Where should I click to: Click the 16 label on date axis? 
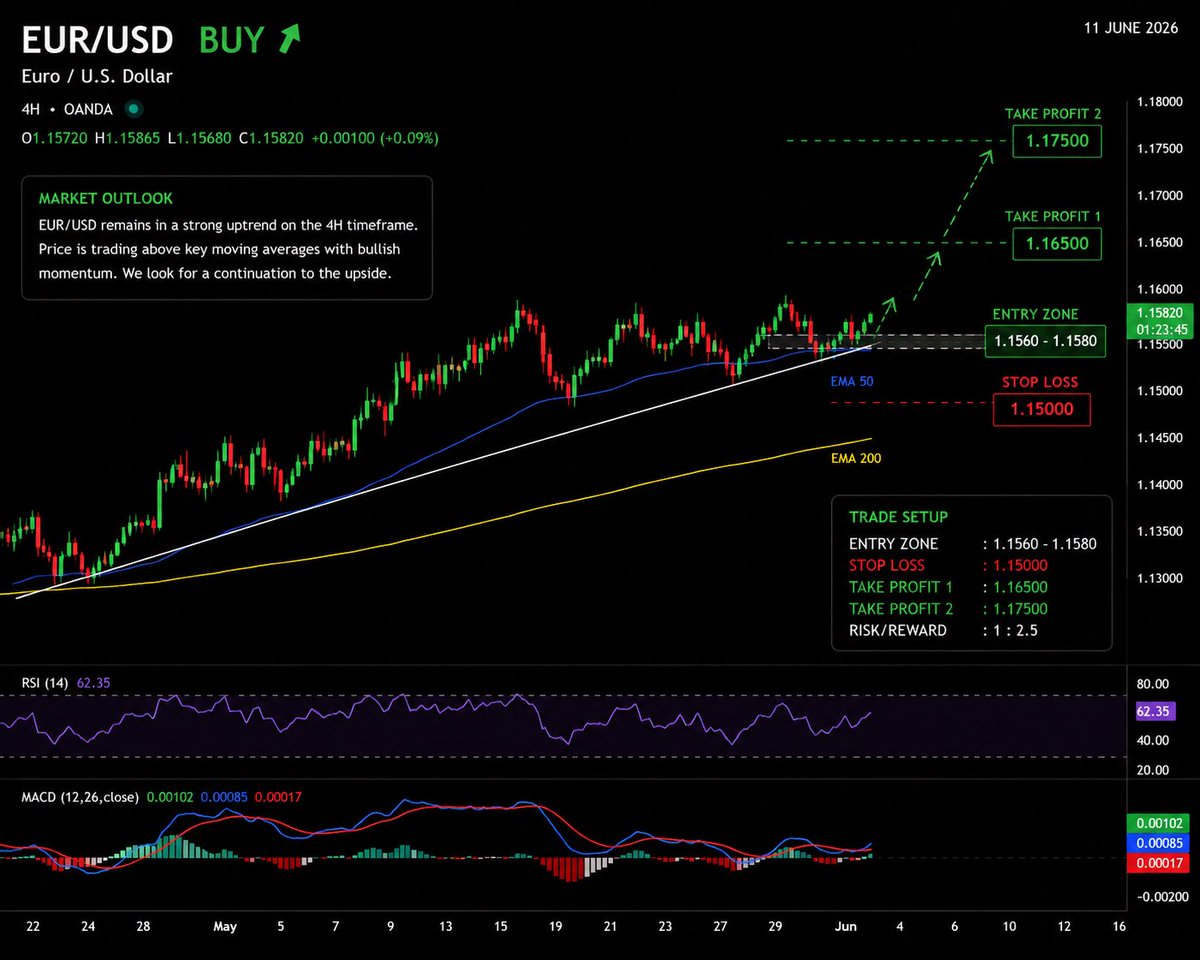click(x=1118, y=927)
